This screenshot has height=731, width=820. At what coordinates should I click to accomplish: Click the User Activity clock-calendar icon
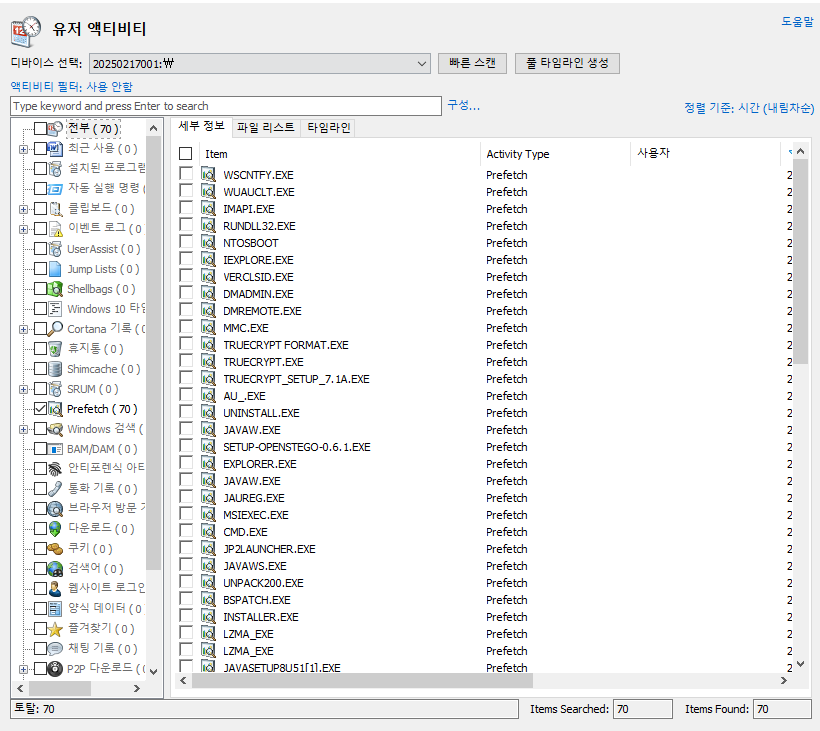pos(26,31)
